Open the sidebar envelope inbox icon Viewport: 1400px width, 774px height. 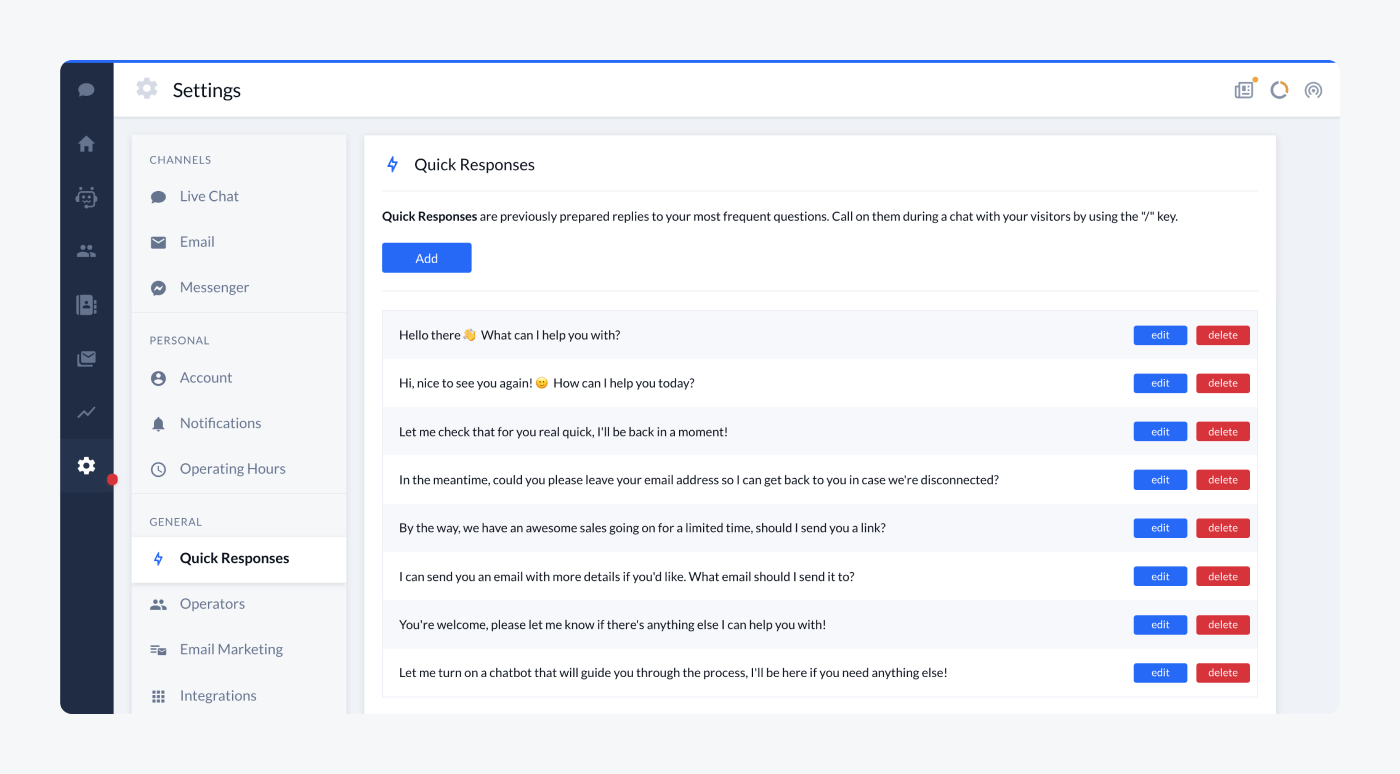(x=86, y=357)
